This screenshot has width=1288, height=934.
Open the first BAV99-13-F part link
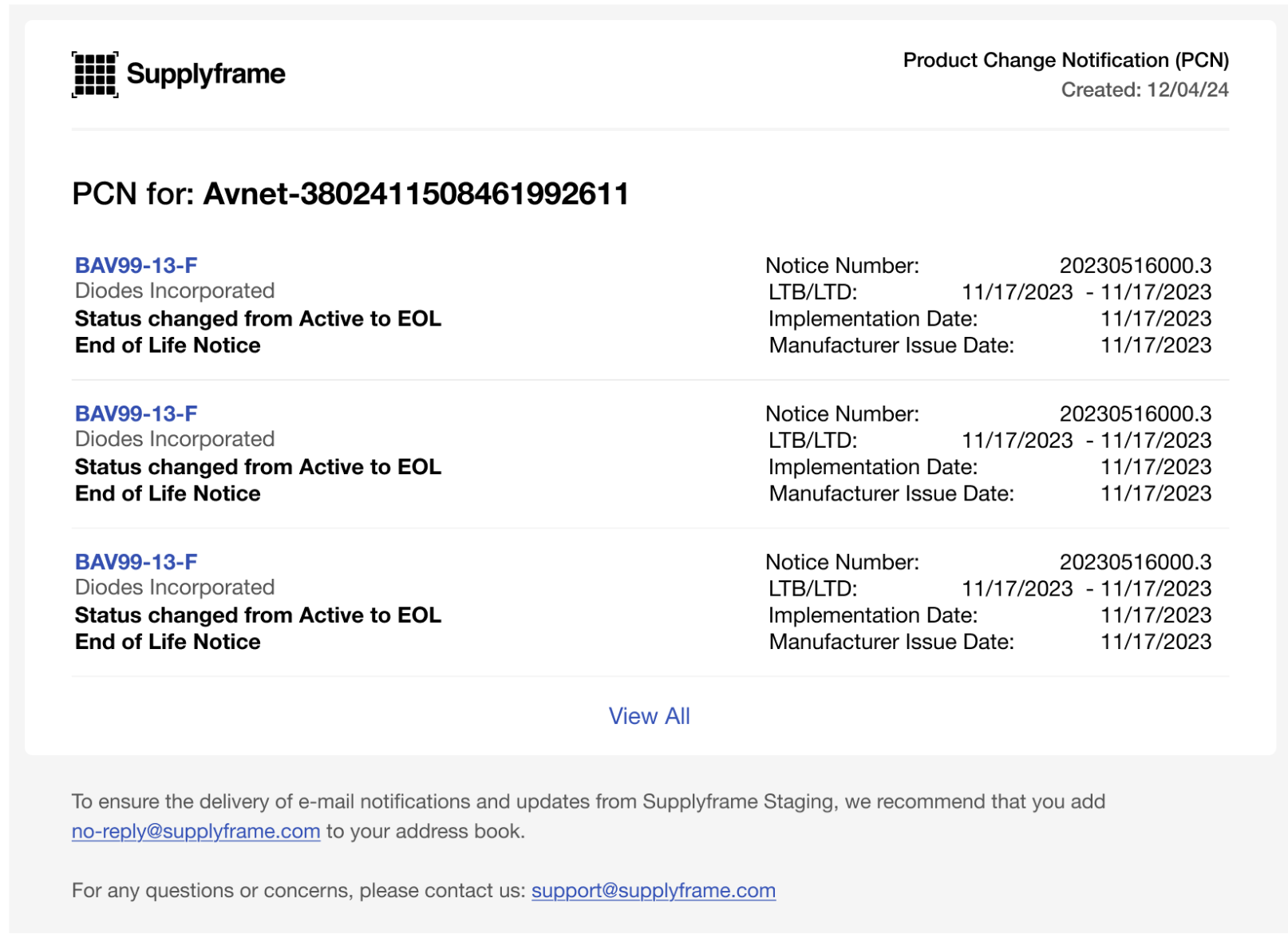click(136, 265)
